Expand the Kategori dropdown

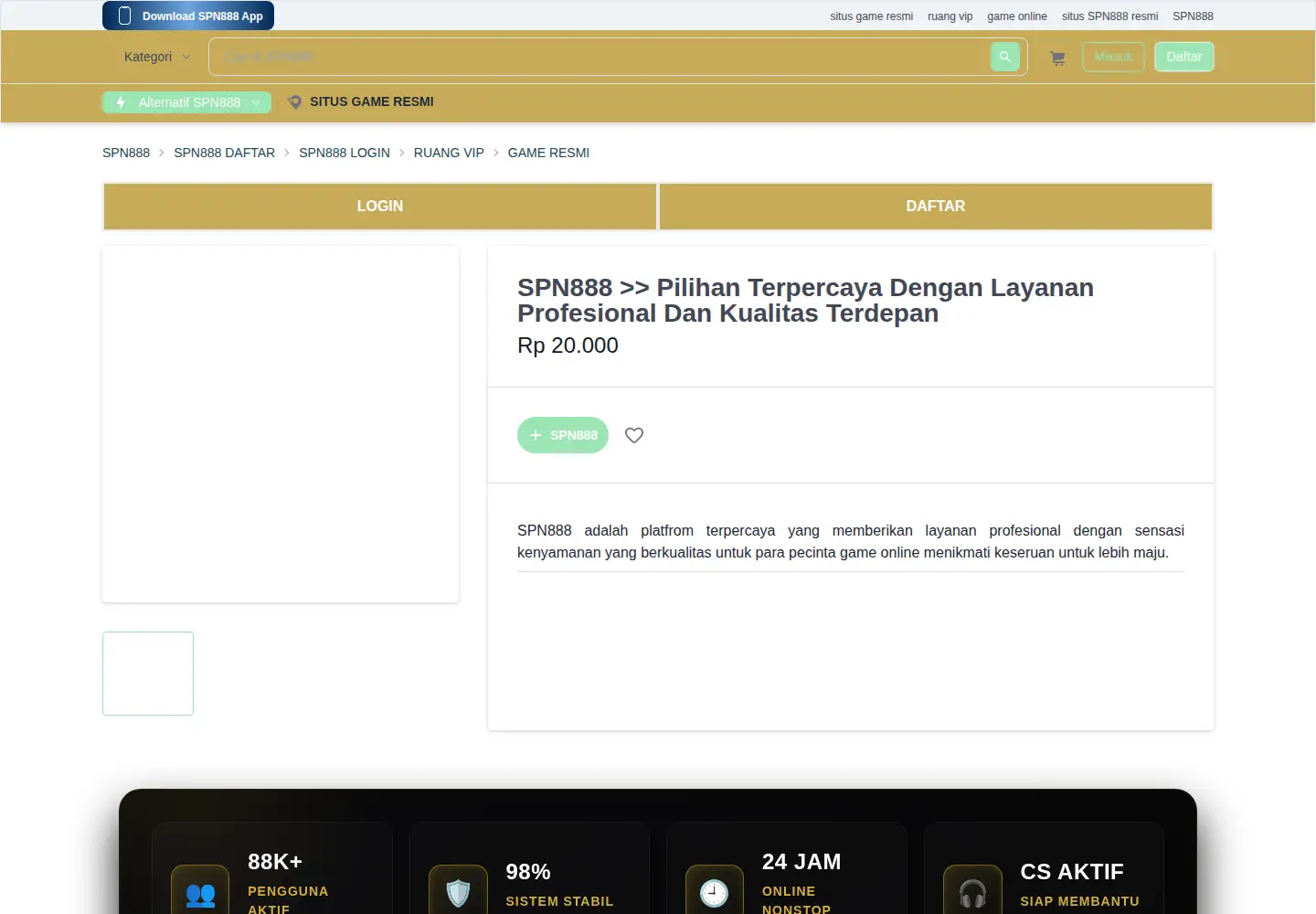click(157, 57)
